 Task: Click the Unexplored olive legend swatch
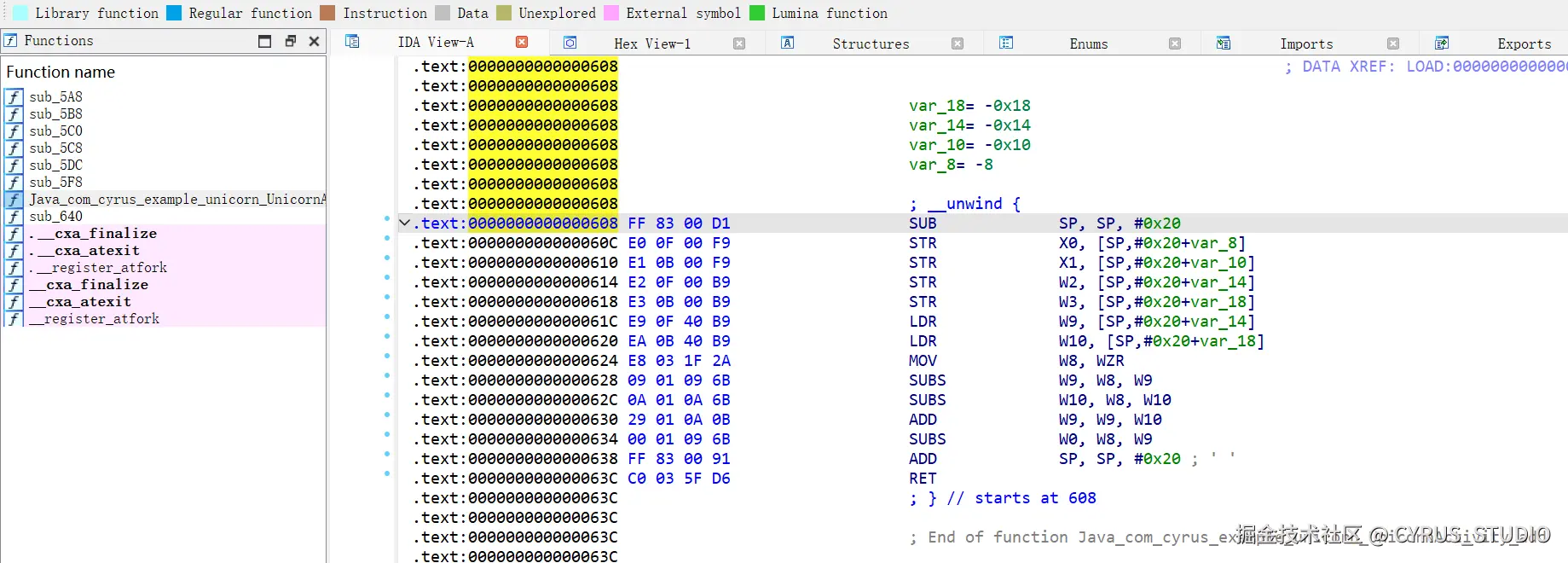click(504, 13)
